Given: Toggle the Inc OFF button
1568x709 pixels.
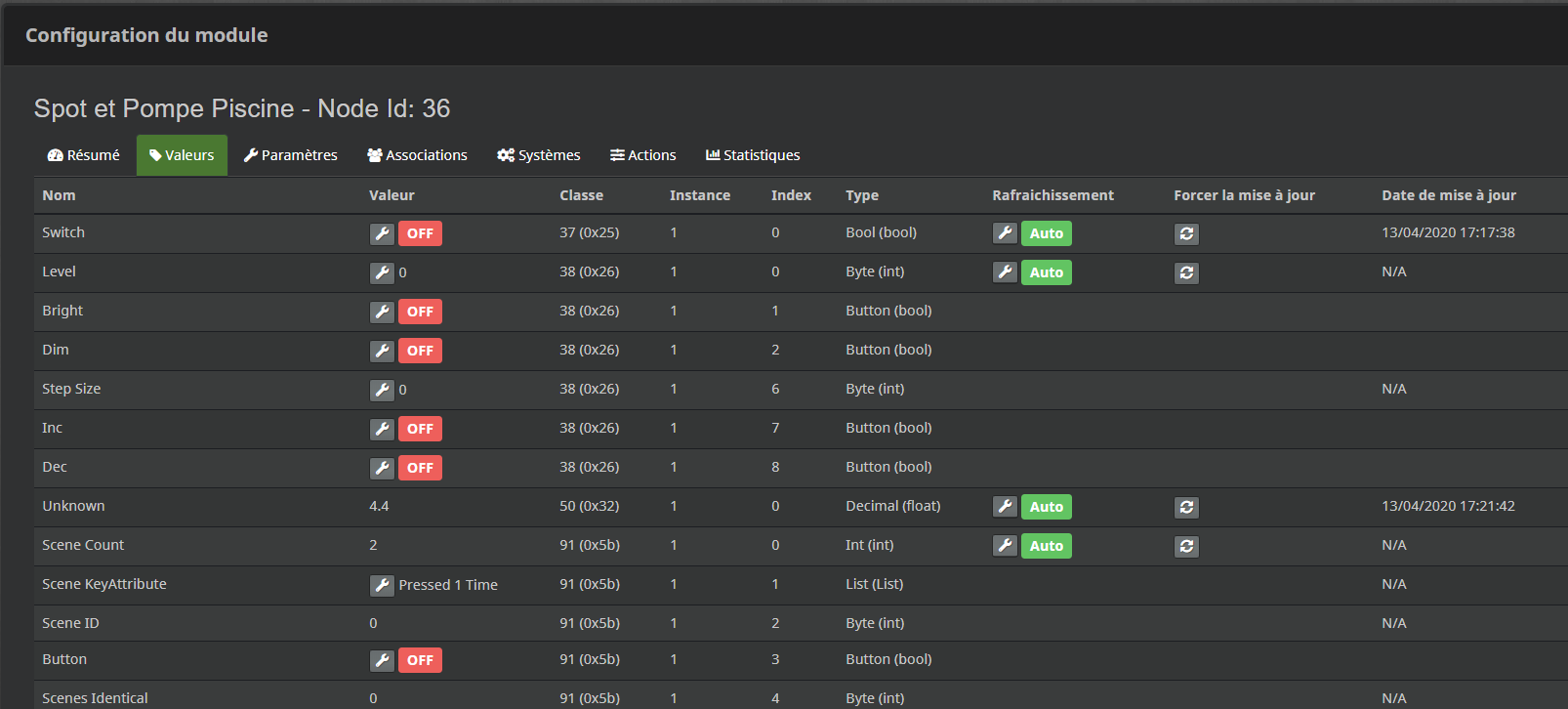Looking at the screenshot, I should pos(420,429).
